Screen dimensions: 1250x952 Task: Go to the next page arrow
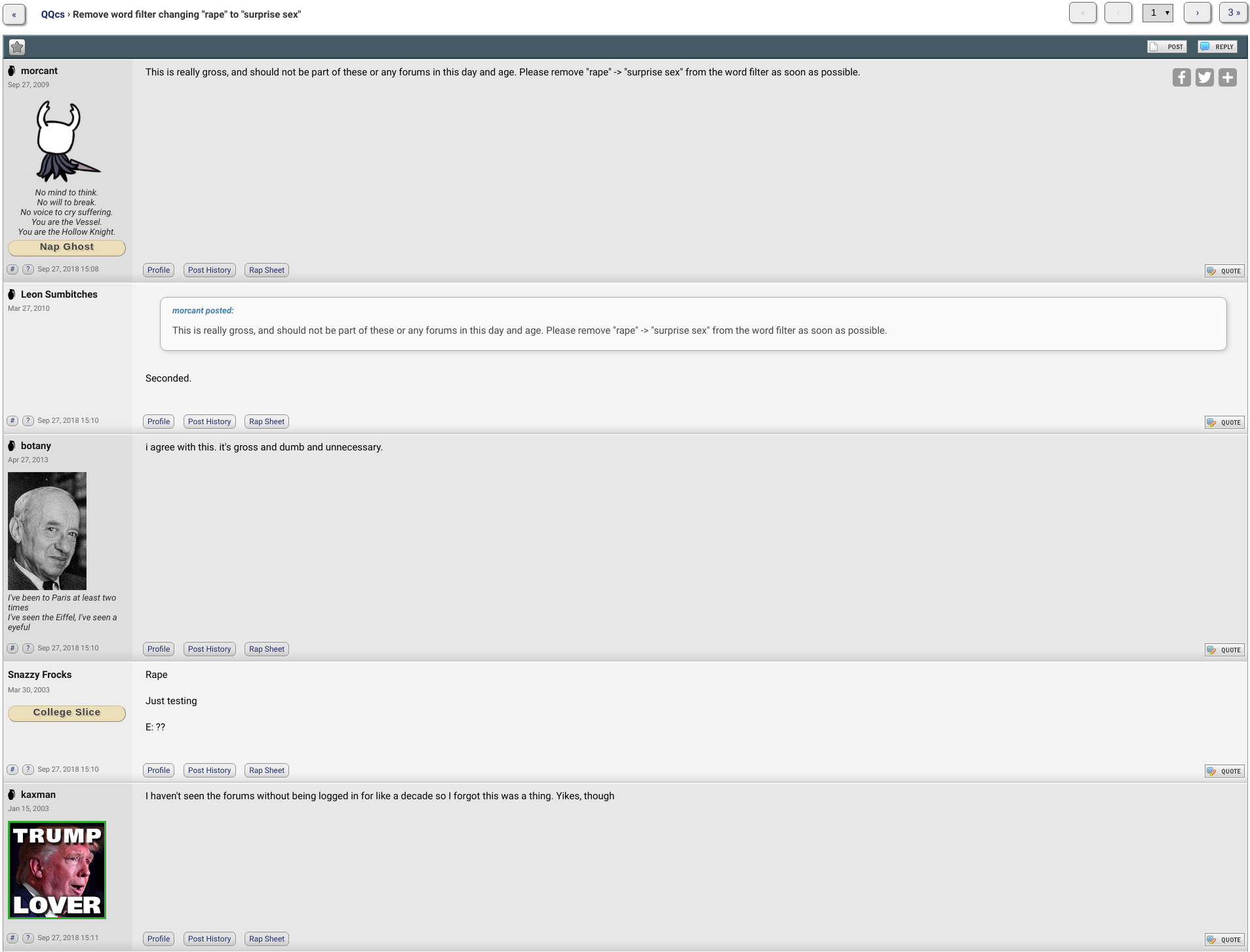pos(1197,12)
